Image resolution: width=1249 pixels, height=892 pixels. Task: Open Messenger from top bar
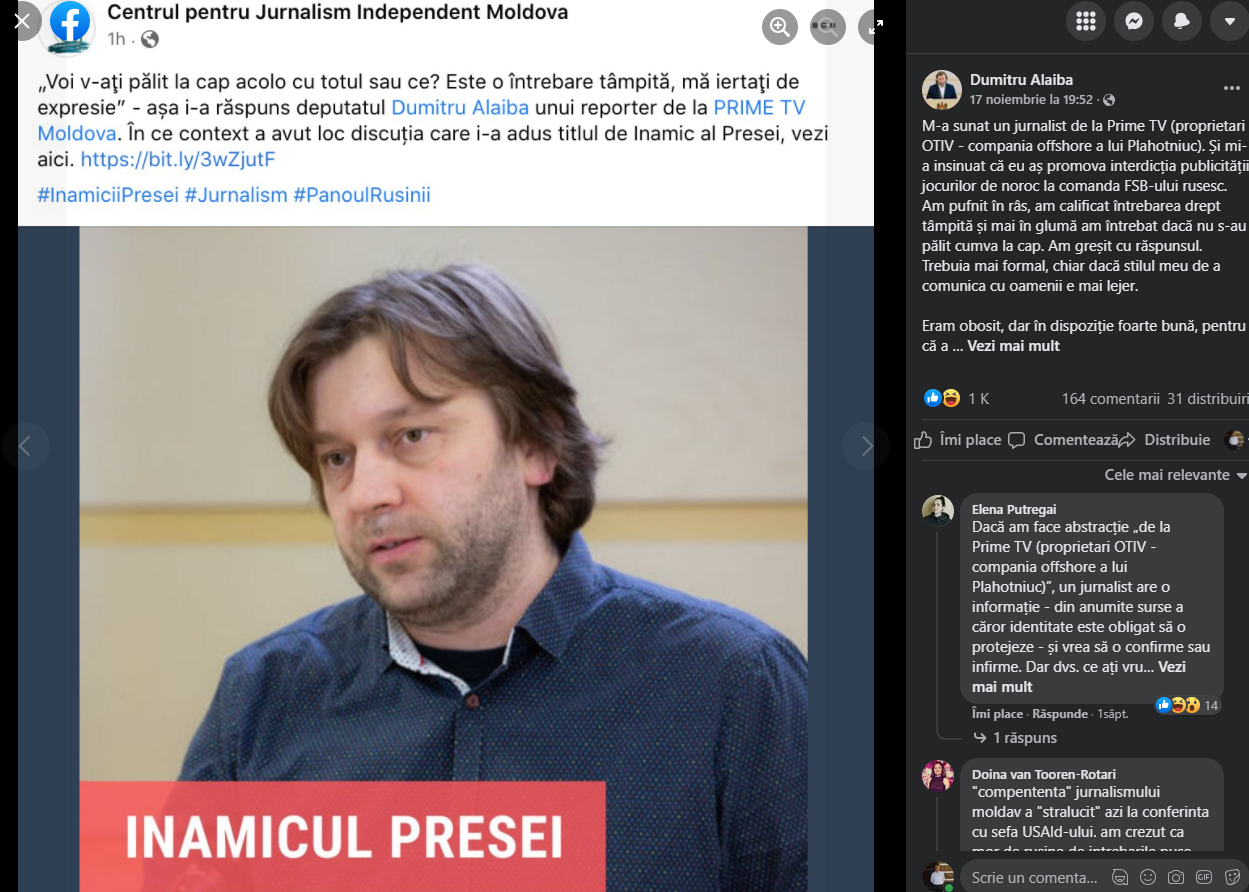[x=1134, y=21]
